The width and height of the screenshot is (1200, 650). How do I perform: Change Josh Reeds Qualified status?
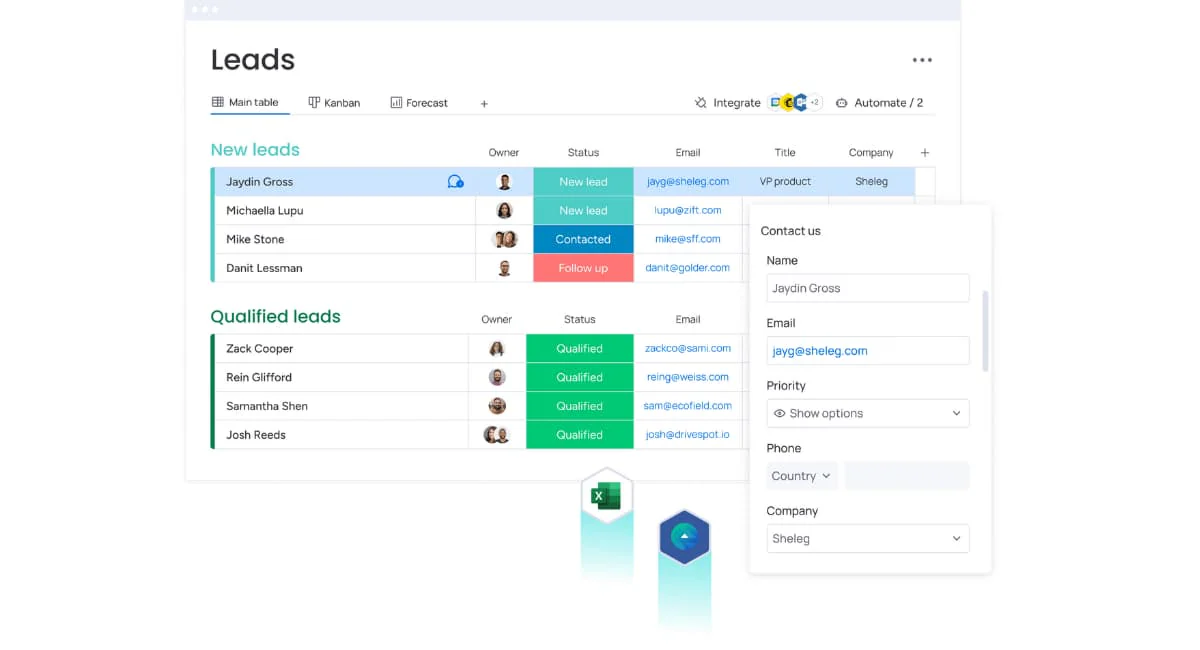(580, 435)
